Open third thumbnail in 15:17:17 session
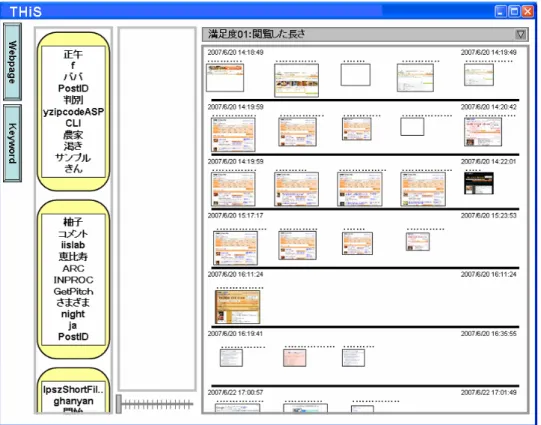The width and height of the screenshot is (541, 425). click(357, 243)
